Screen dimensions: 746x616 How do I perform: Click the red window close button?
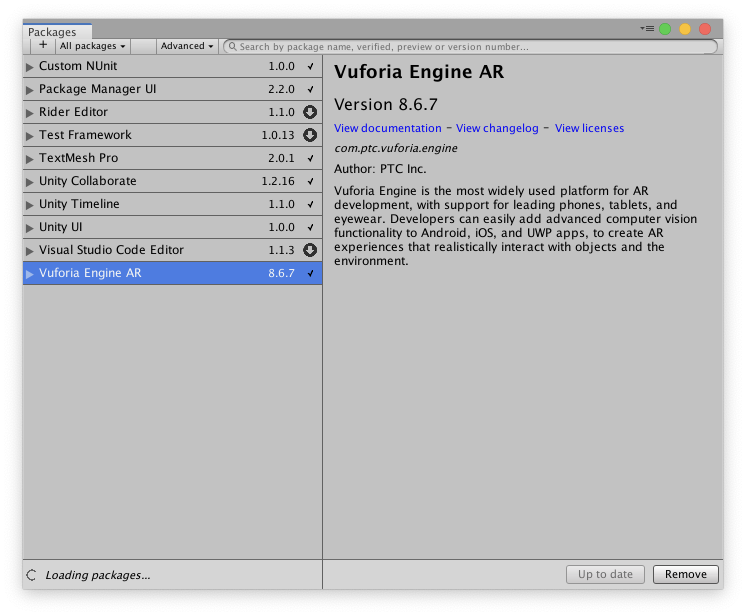coord(705,29)
